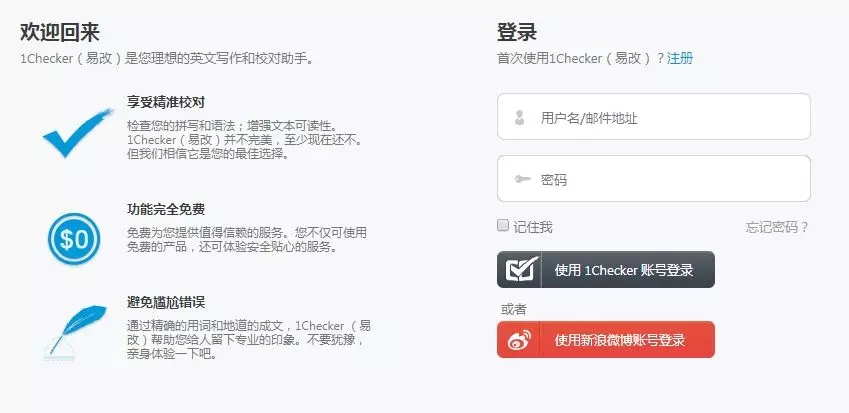849x413 pixels.
Task: Click the blue feather quill icon
Action: 74,332
